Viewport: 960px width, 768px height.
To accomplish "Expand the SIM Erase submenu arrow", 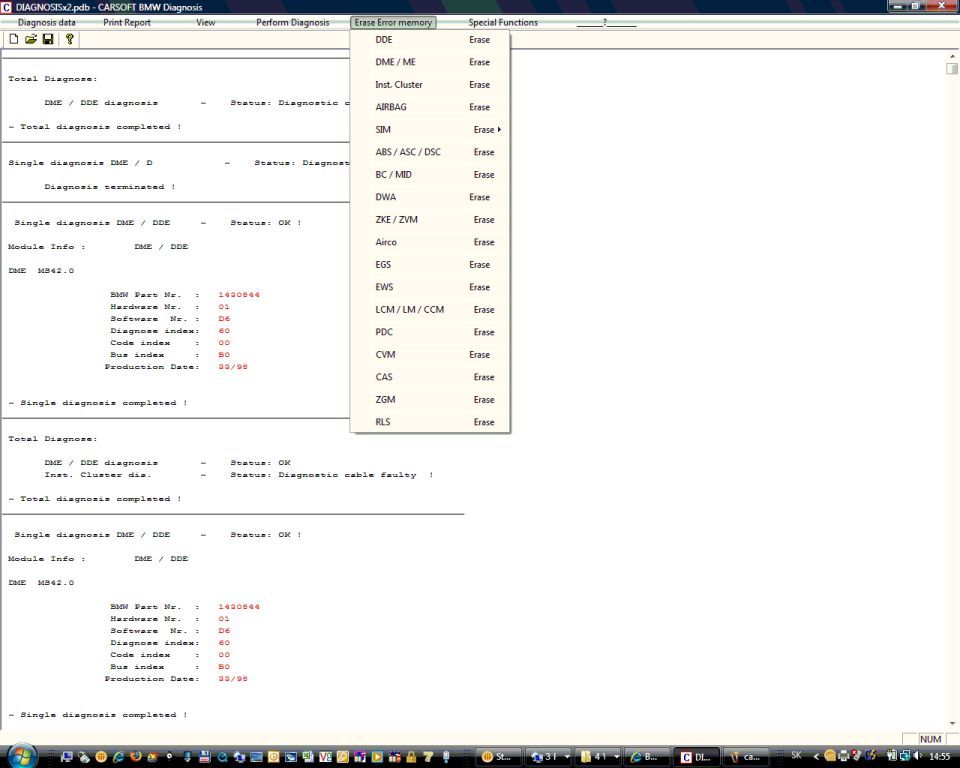I will coord(500,130).
